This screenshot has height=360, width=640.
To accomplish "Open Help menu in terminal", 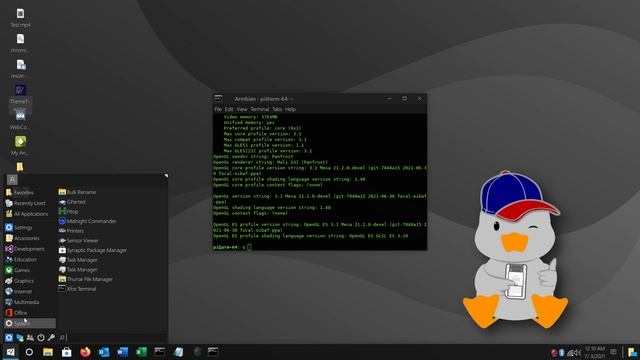I will click(x=290, y=109).
